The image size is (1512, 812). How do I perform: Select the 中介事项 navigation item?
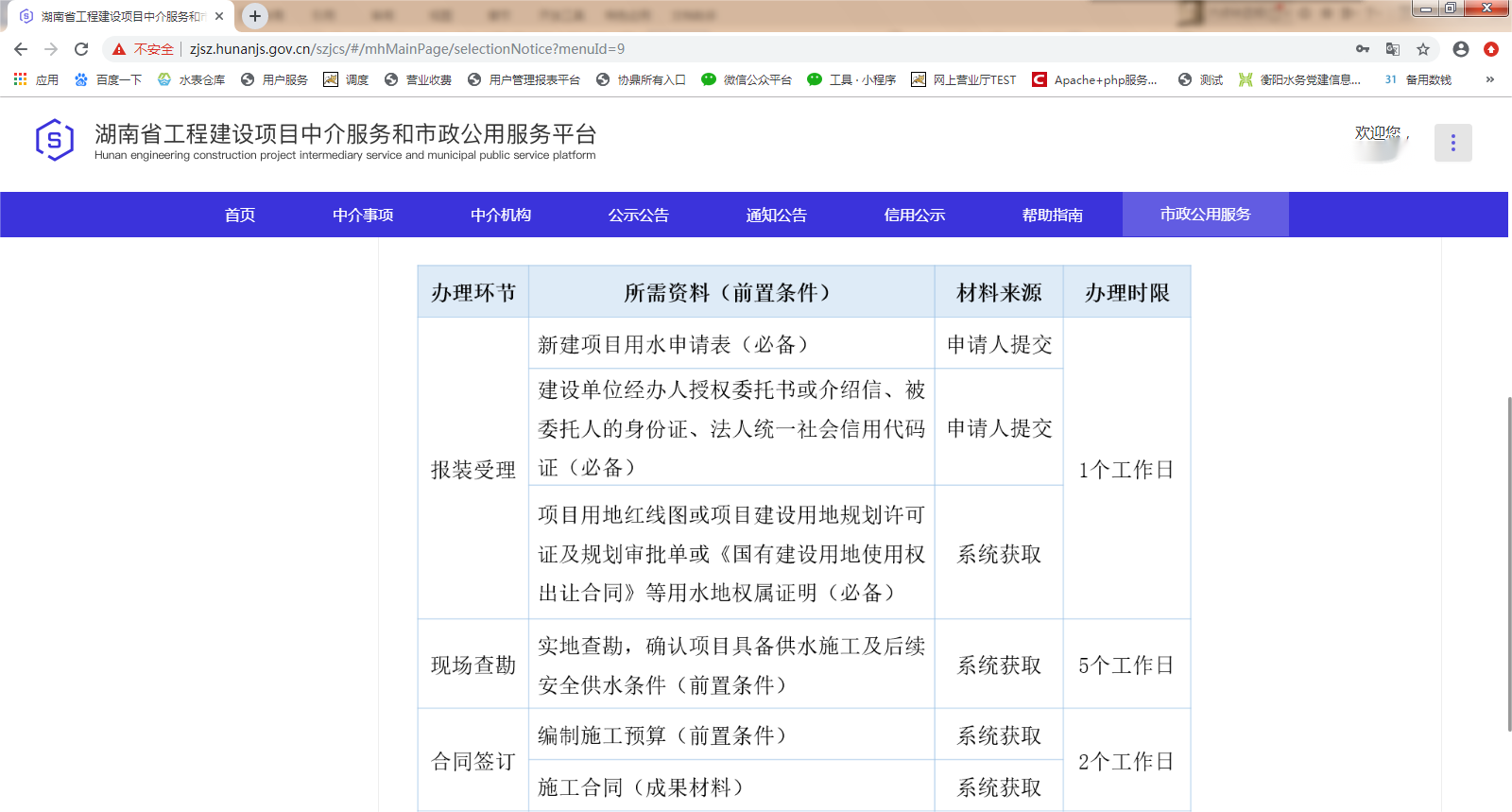[x=363, y=215]
